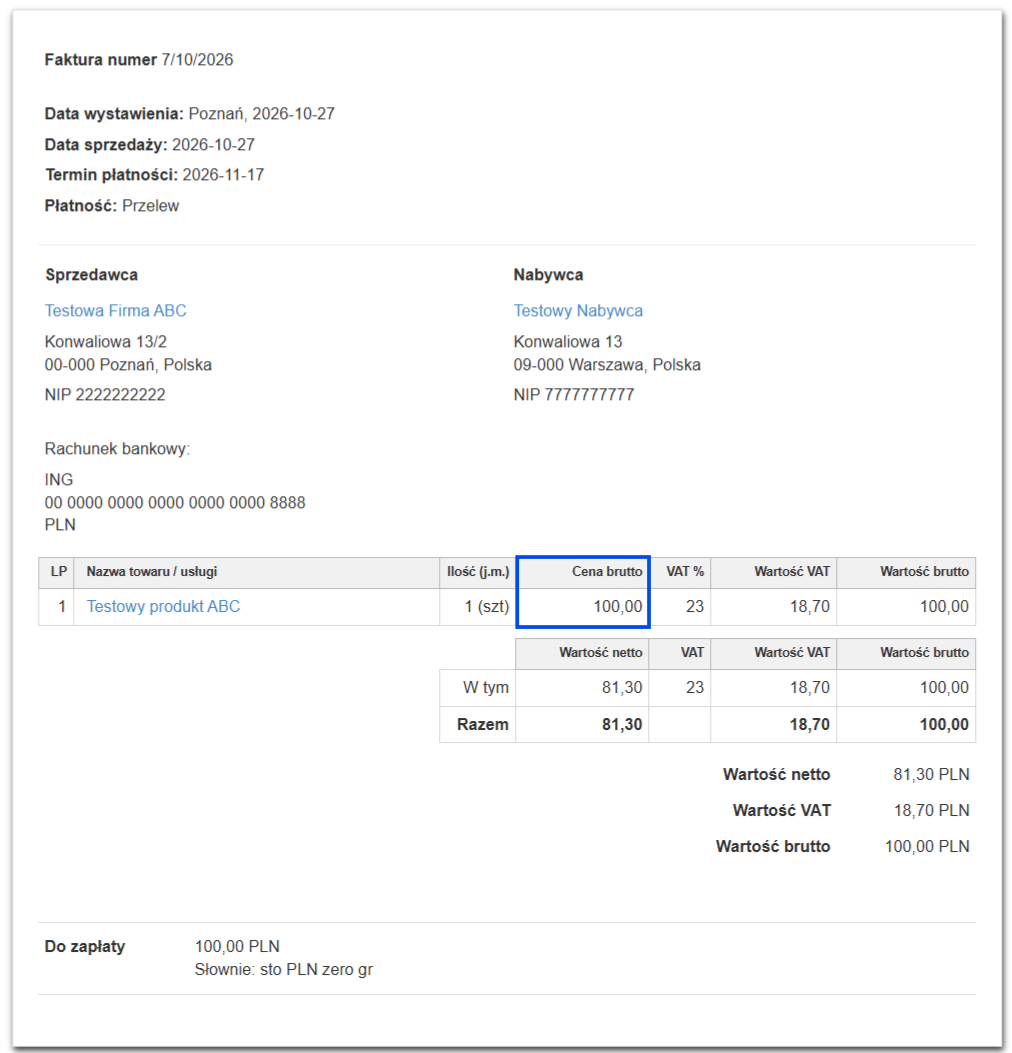Click "100,00 PLN" beside the bold Wartość brutto label
Image resolution: width=1012 pixels, height=1053 pixels.
tap(927, 847)
